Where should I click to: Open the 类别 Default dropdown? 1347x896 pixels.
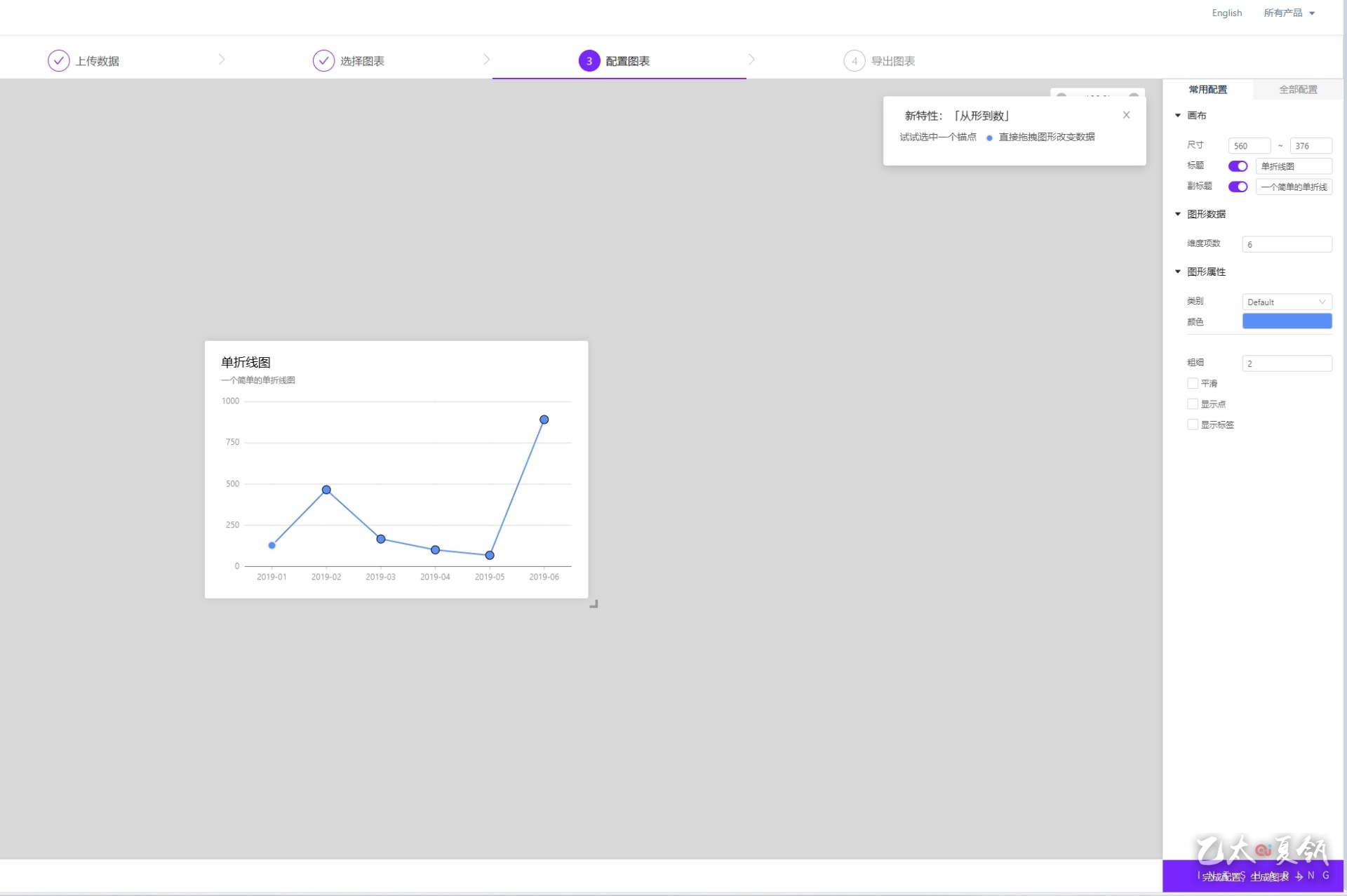coord(1287,302)
